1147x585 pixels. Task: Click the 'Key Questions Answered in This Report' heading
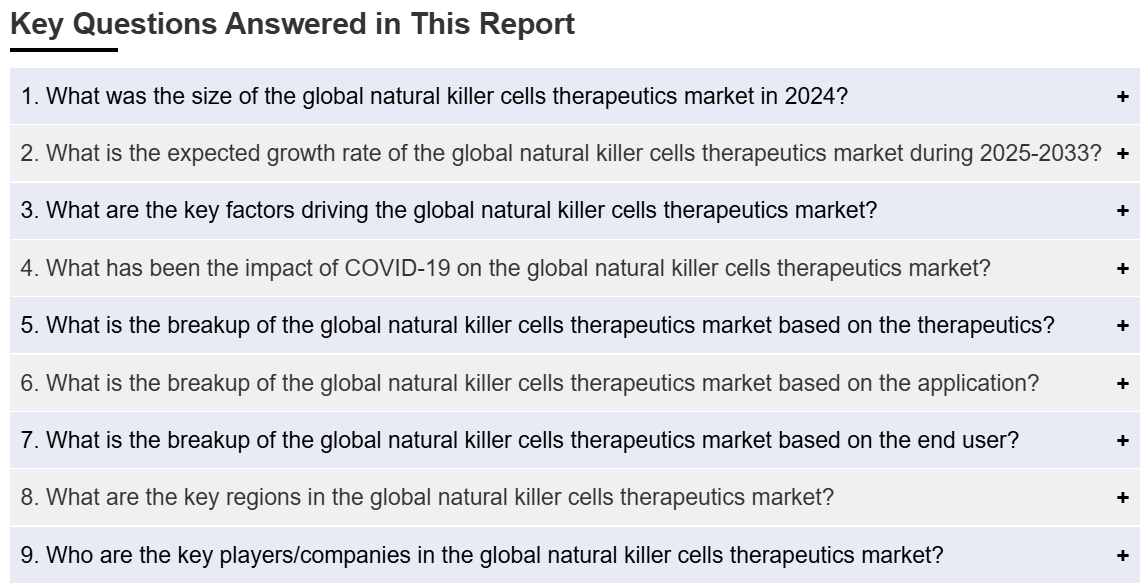point(293,24)
